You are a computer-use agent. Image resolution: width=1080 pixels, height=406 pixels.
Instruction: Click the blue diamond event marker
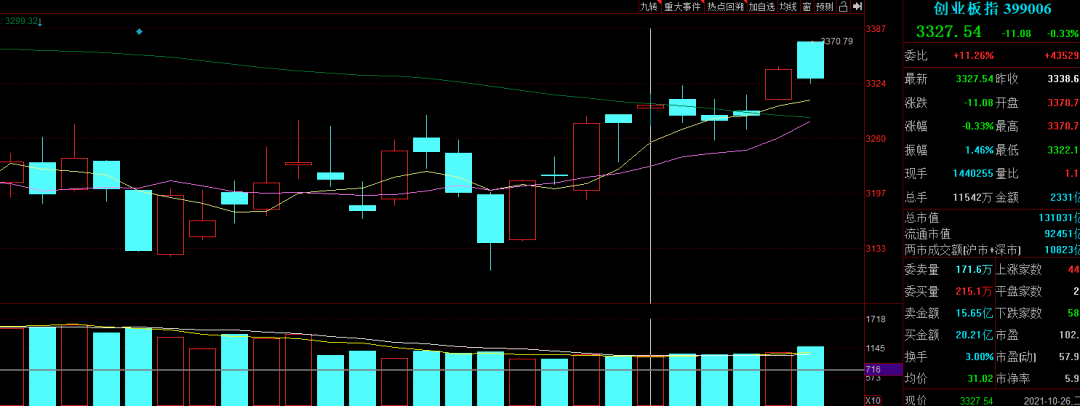tap(139, 32)
